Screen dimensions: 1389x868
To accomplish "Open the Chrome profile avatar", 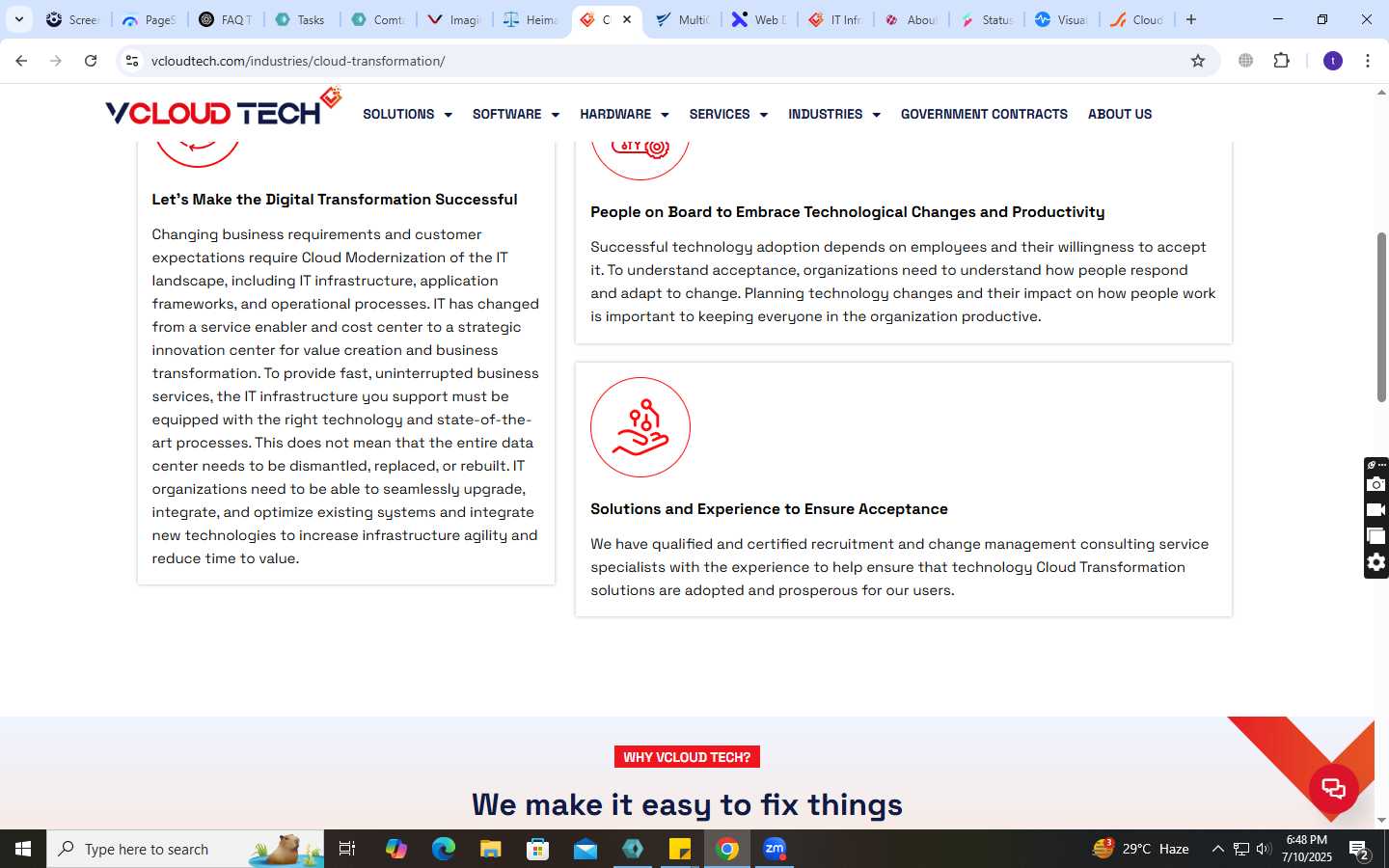I will pyautogui.click(x=1333, y=61).
